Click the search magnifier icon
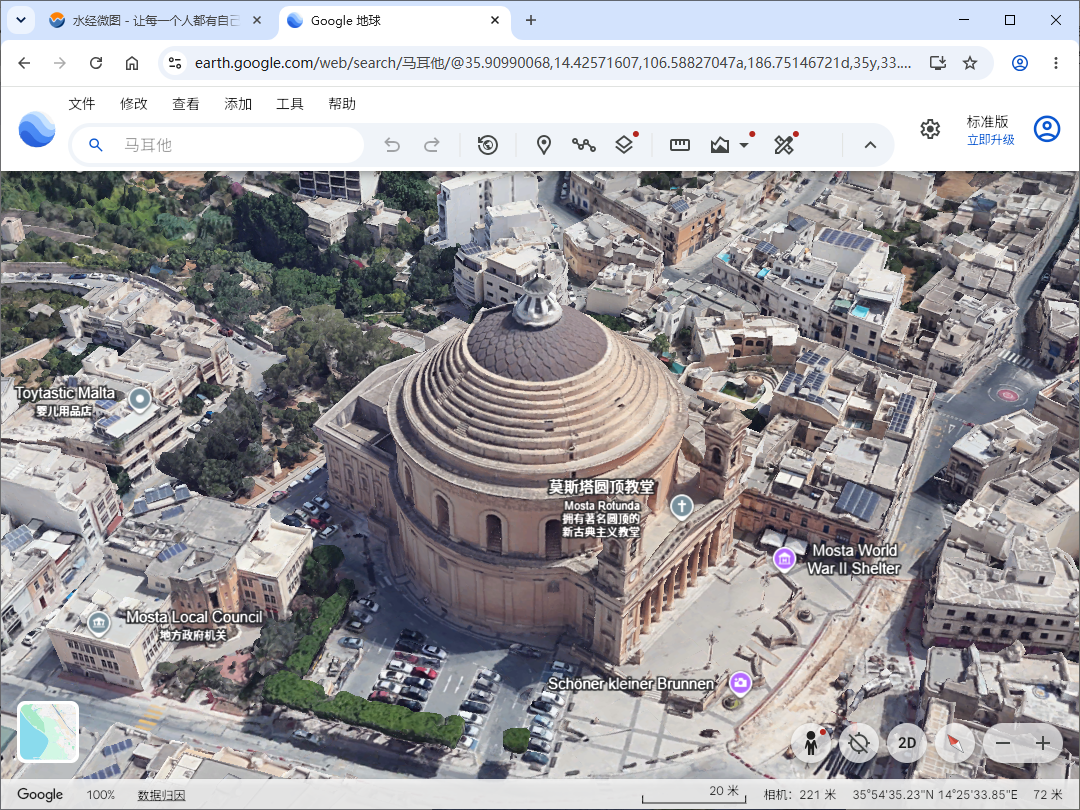Viewport: 1080px width, 810px height. coord(96,145)
